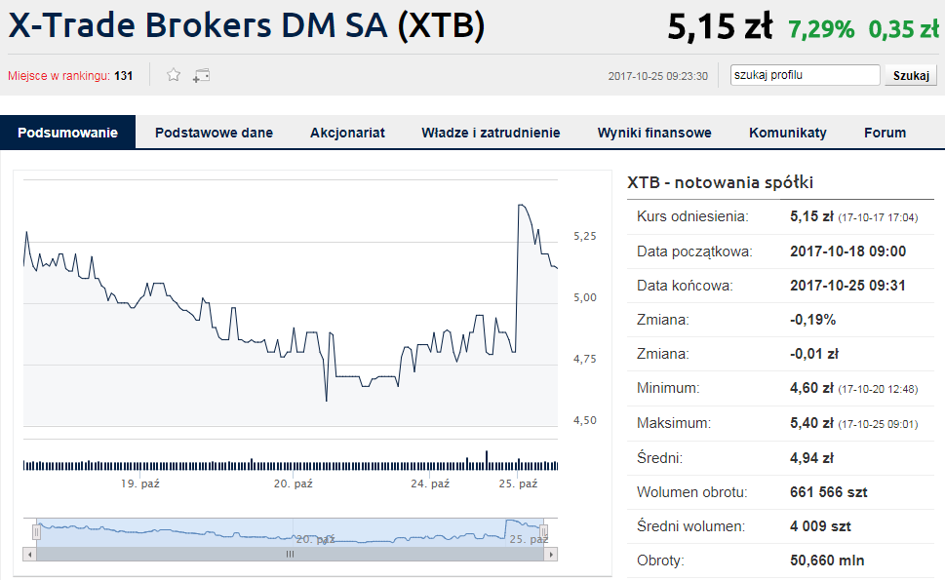
Task: Grab the left range handle of navigator
Action: [36, 532]
